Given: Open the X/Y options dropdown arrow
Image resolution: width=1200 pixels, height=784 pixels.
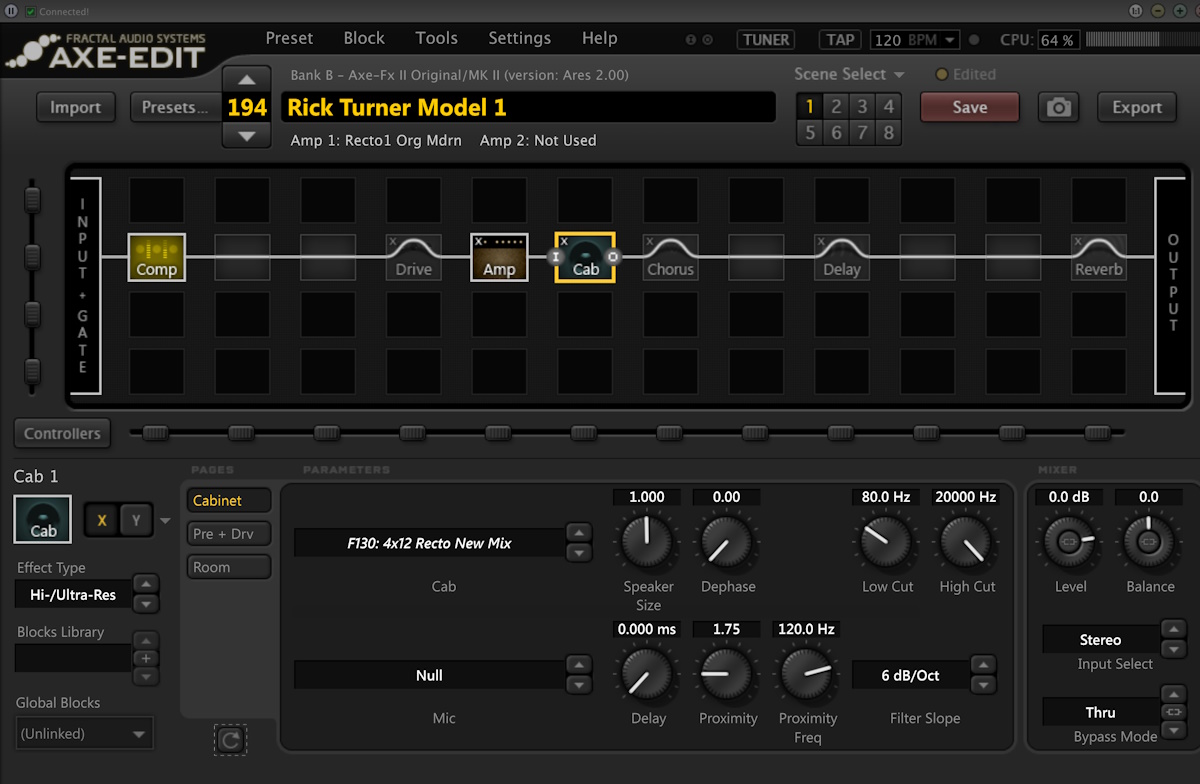Looking at the screenshot, I should (x=166, y=521).
